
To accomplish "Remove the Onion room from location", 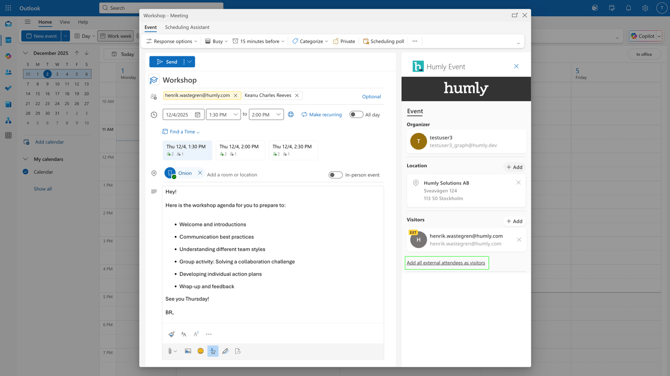I will (x=200, y=173).
